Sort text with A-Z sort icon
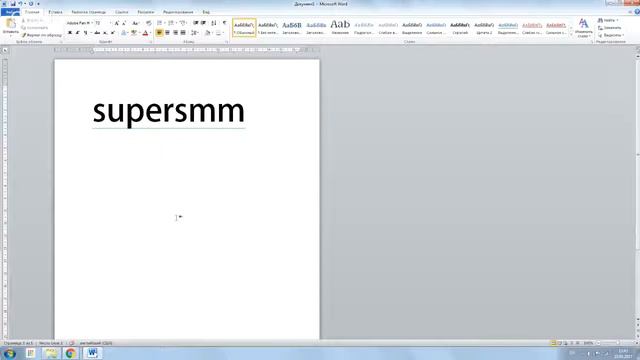Image resolution: width=640 pixels, height=360 pixels. click(213, 23)
